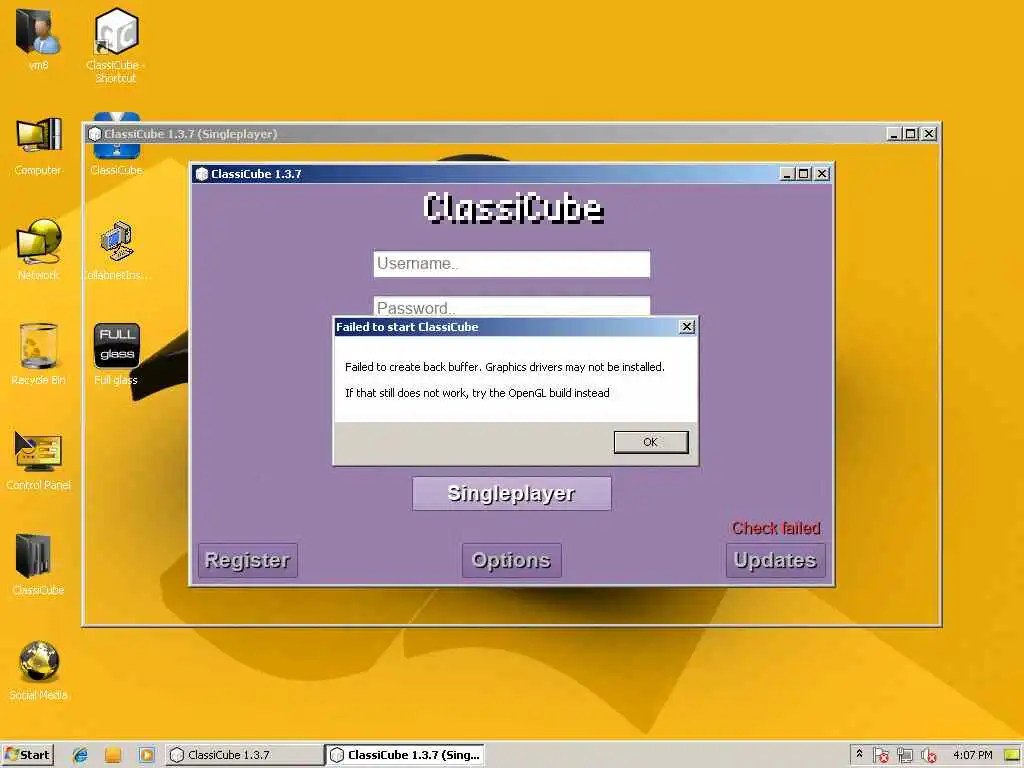This screenshot has width=1024, height=768.
Task: Focus the Password input field
Action: click(511, 306)
